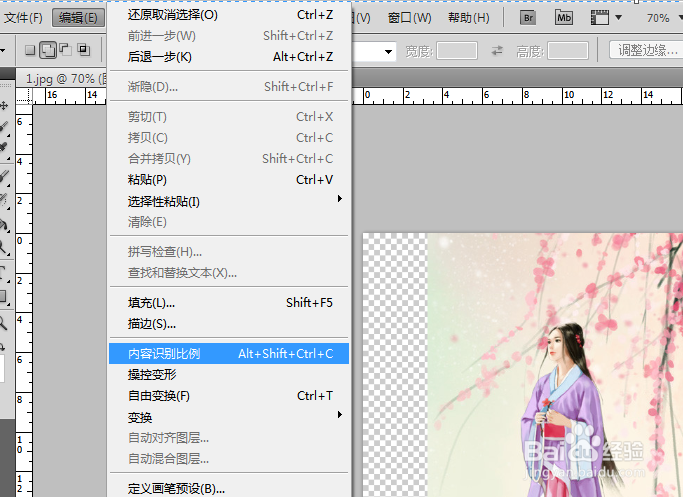Close the 编辑(E) menu
Image resolution: width=683 pixels, height=497 pixels.
tap(78, 18)
